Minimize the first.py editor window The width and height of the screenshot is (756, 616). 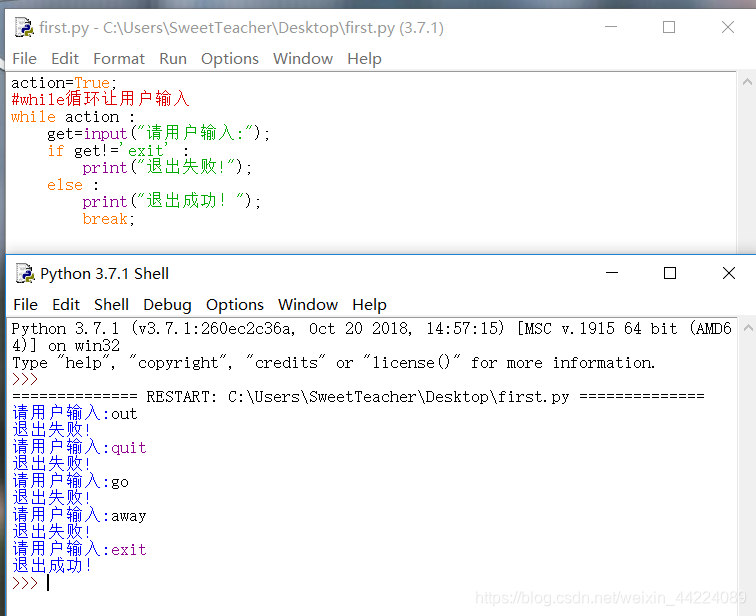611,27
